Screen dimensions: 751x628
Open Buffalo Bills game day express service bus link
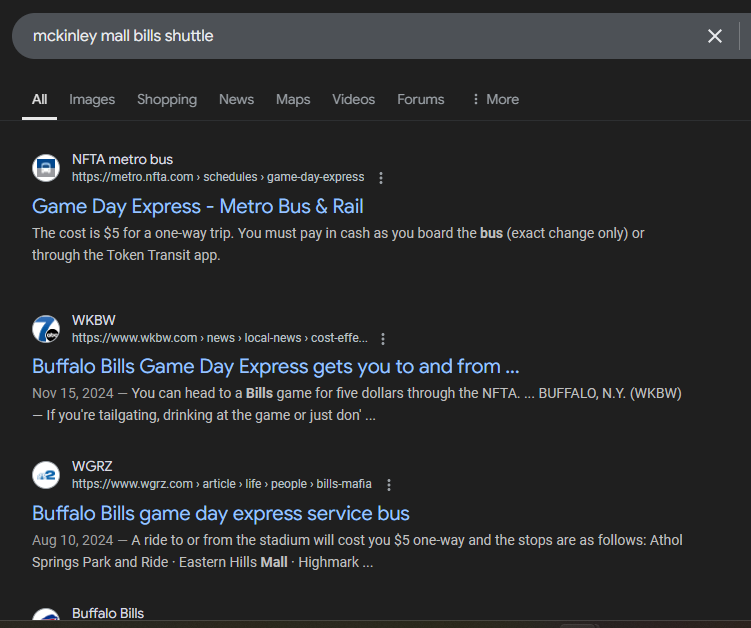pyautogui.click(x=221, y=514)
